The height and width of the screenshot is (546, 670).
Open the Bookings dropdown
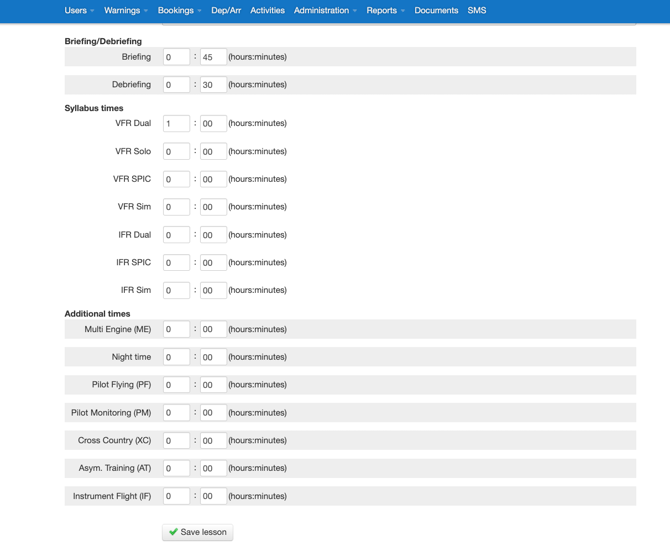[179, 11]
